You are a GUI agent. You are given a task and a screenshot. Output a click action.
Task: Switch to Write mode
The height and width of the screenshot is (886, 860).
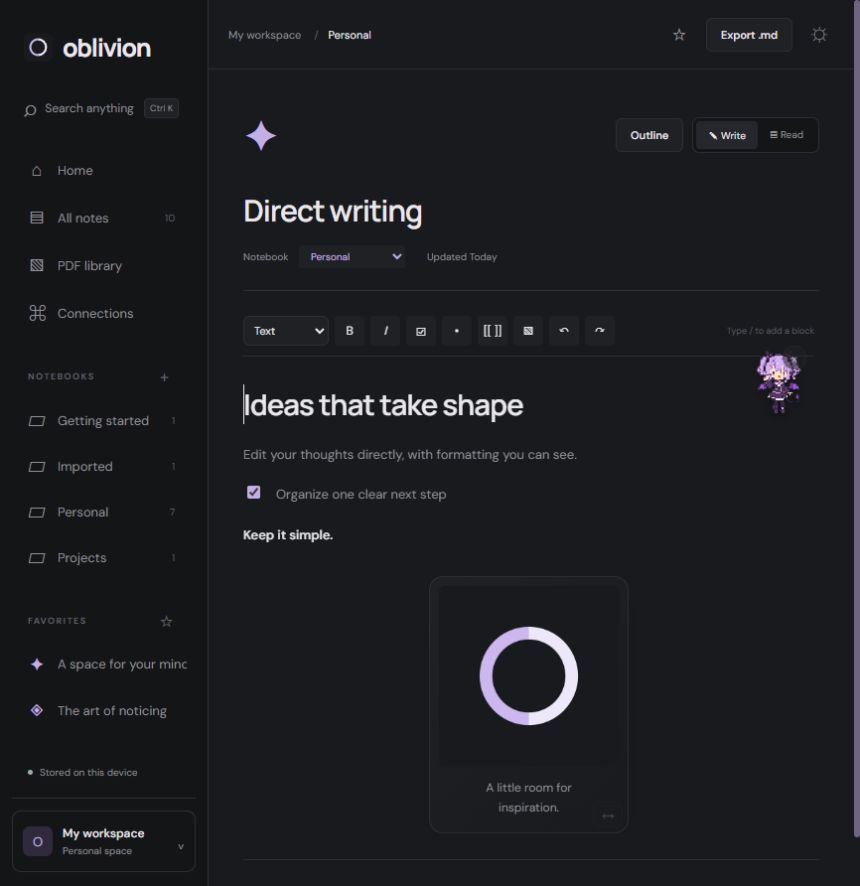(727, 135)
